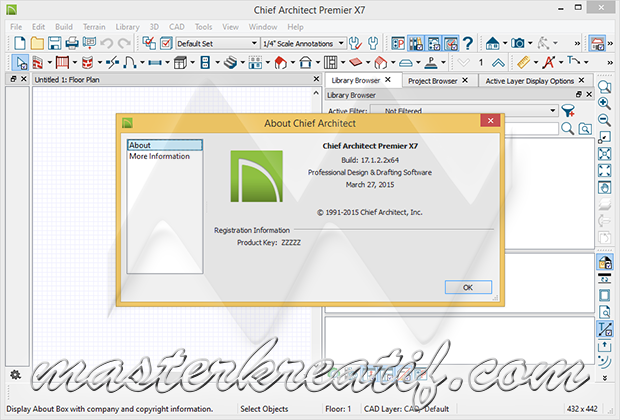The image size is (620, 420).
Task: Float the Library Browser panel icon
Action: tap(579, 94)
